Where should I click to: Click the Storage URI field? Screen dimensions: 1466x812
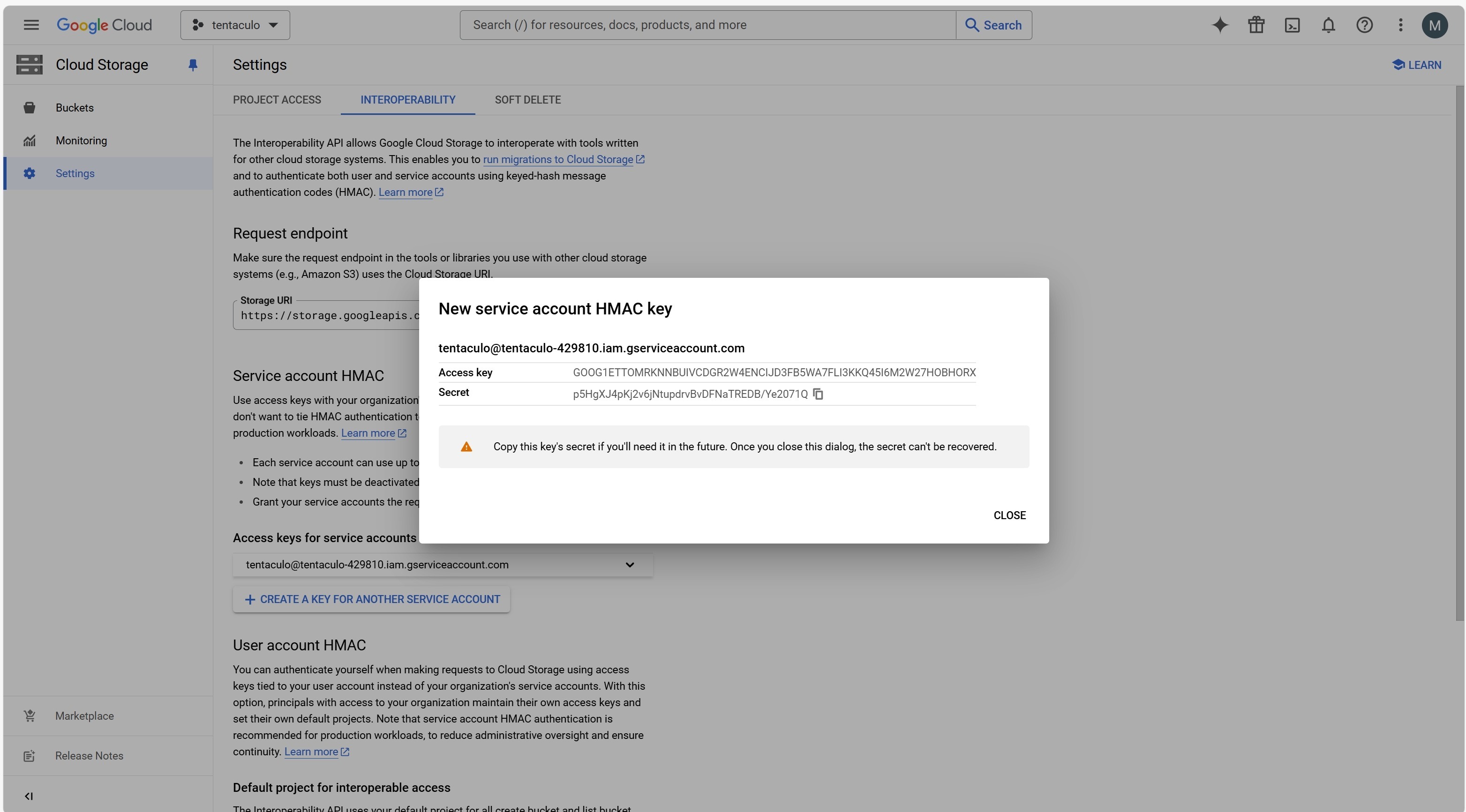coord(326,315)
